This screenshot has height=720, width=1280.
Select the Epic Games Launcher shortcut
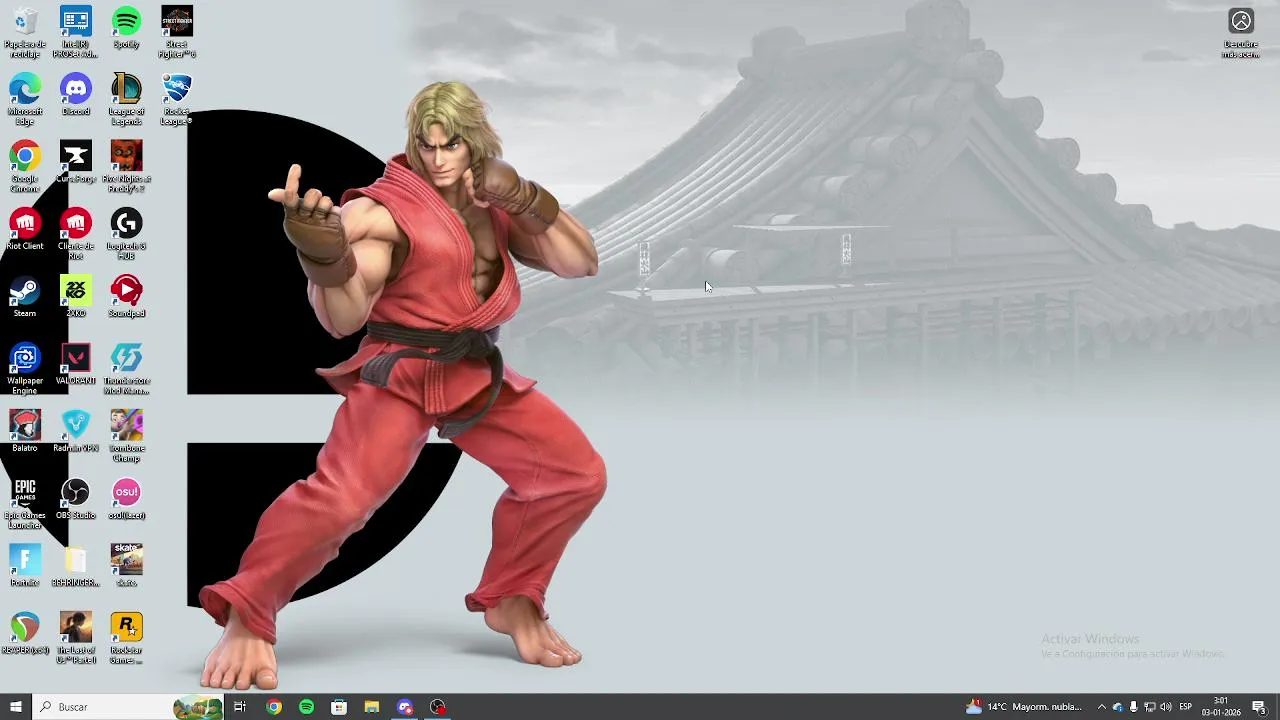25,502
